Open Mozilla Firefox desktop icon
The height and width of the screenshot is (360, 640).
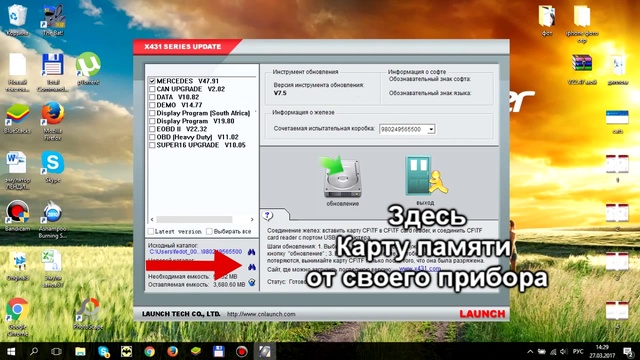pos(53,121)
